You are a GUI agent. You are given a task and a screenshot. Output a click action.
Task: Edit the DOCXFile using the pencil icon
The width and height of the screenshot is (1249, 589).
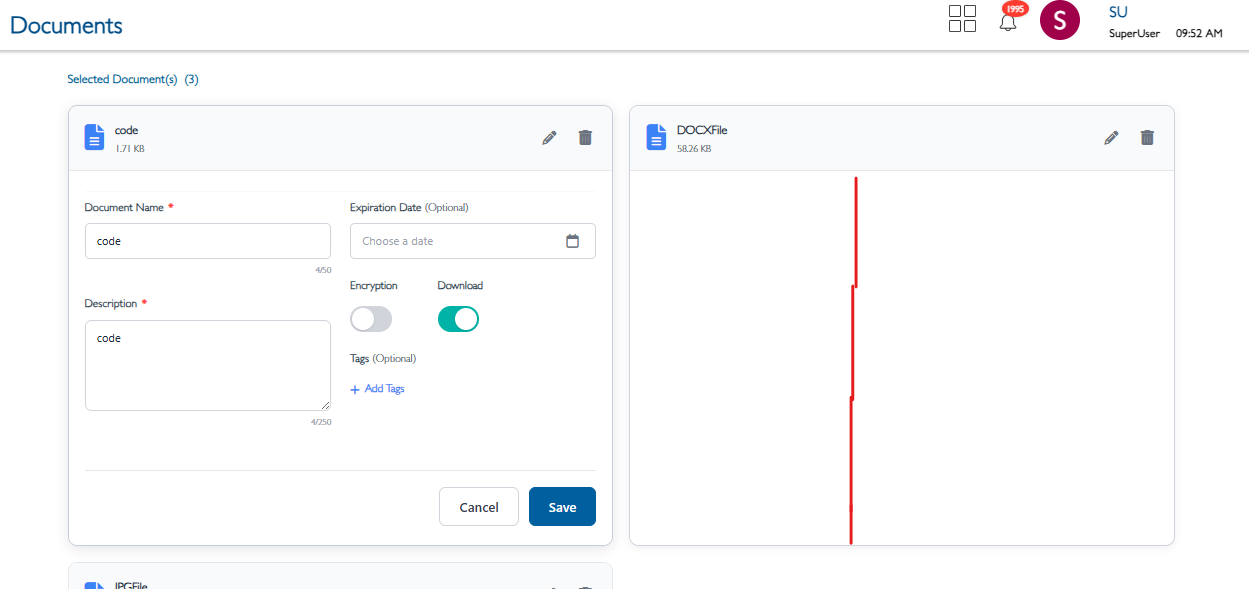1111,138
